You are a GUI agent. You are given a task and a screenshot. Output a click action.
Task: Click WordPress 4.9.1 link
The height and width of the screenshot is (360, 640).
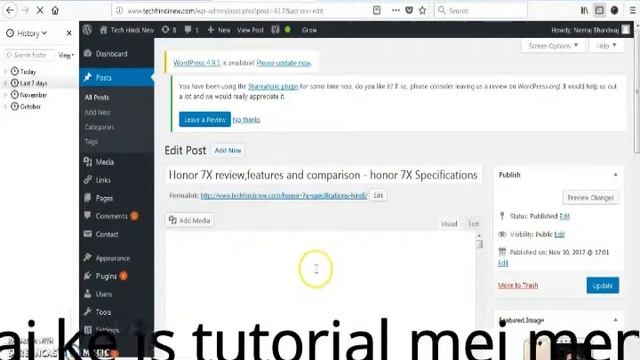click(x=197, y=63)
